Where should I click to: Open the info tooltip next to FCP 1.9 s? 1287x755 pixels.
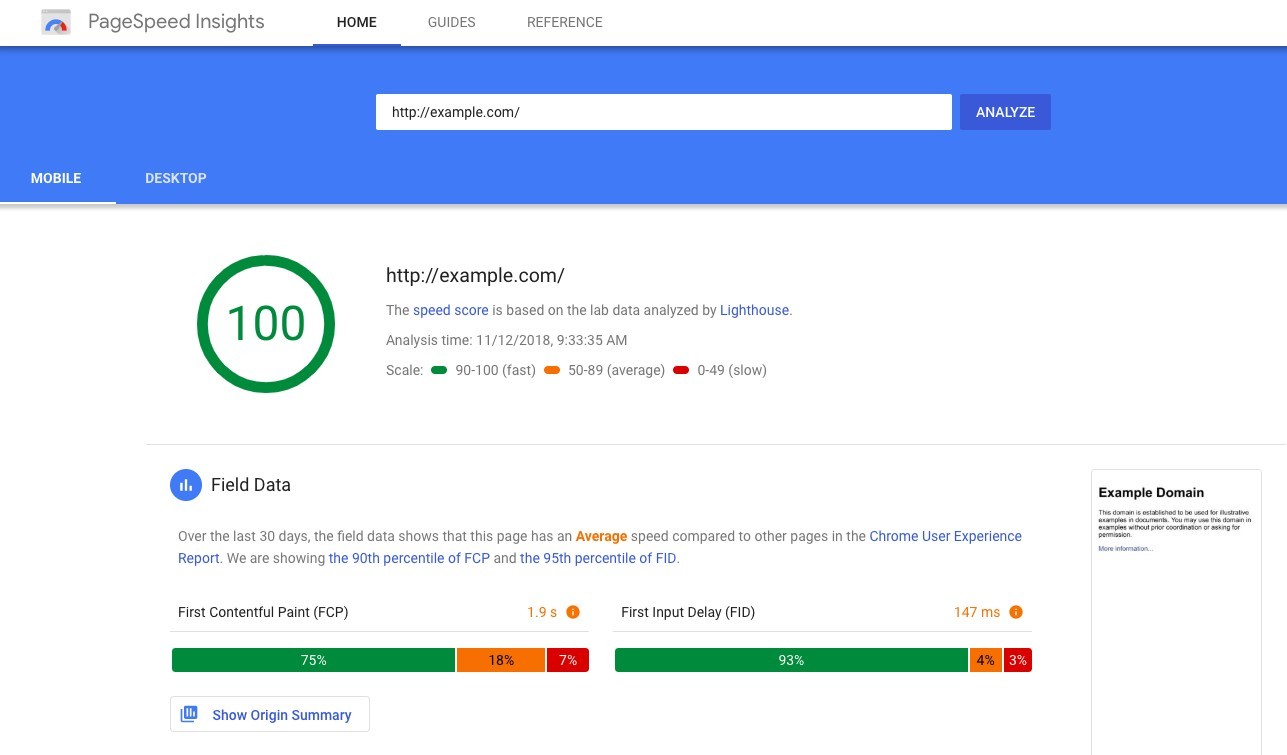coord(572,611)
